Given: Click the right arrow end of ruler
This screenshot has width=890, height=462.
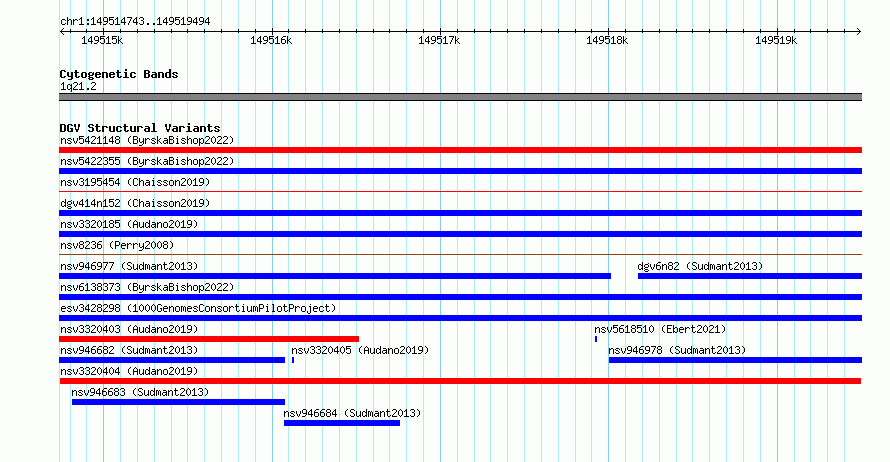Looking at the screenshot, I should (859, 32).
